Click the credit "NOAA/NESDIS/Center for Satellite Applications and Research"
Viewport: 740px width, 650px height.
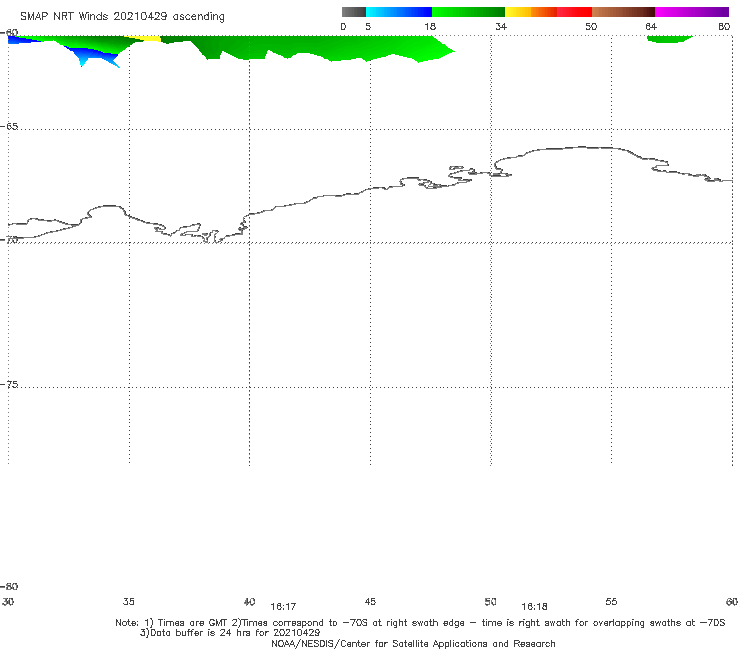413,643
